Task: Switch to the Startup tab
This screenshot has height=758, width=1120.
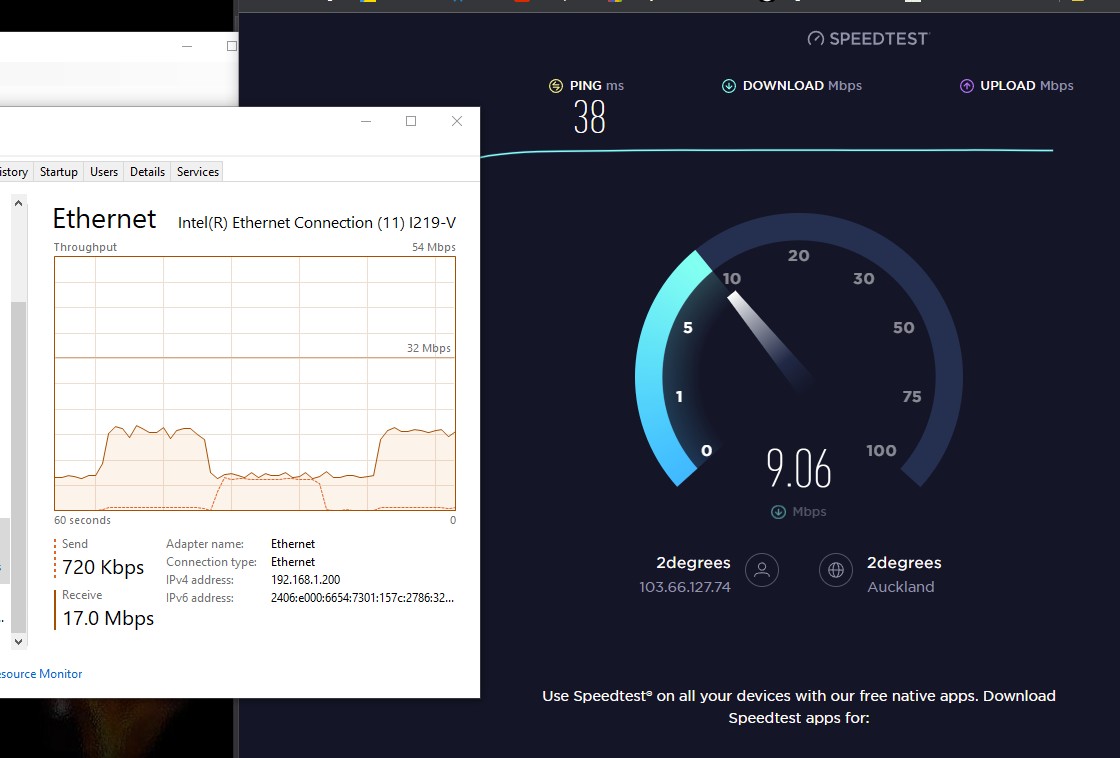Action: click(58, 172)
